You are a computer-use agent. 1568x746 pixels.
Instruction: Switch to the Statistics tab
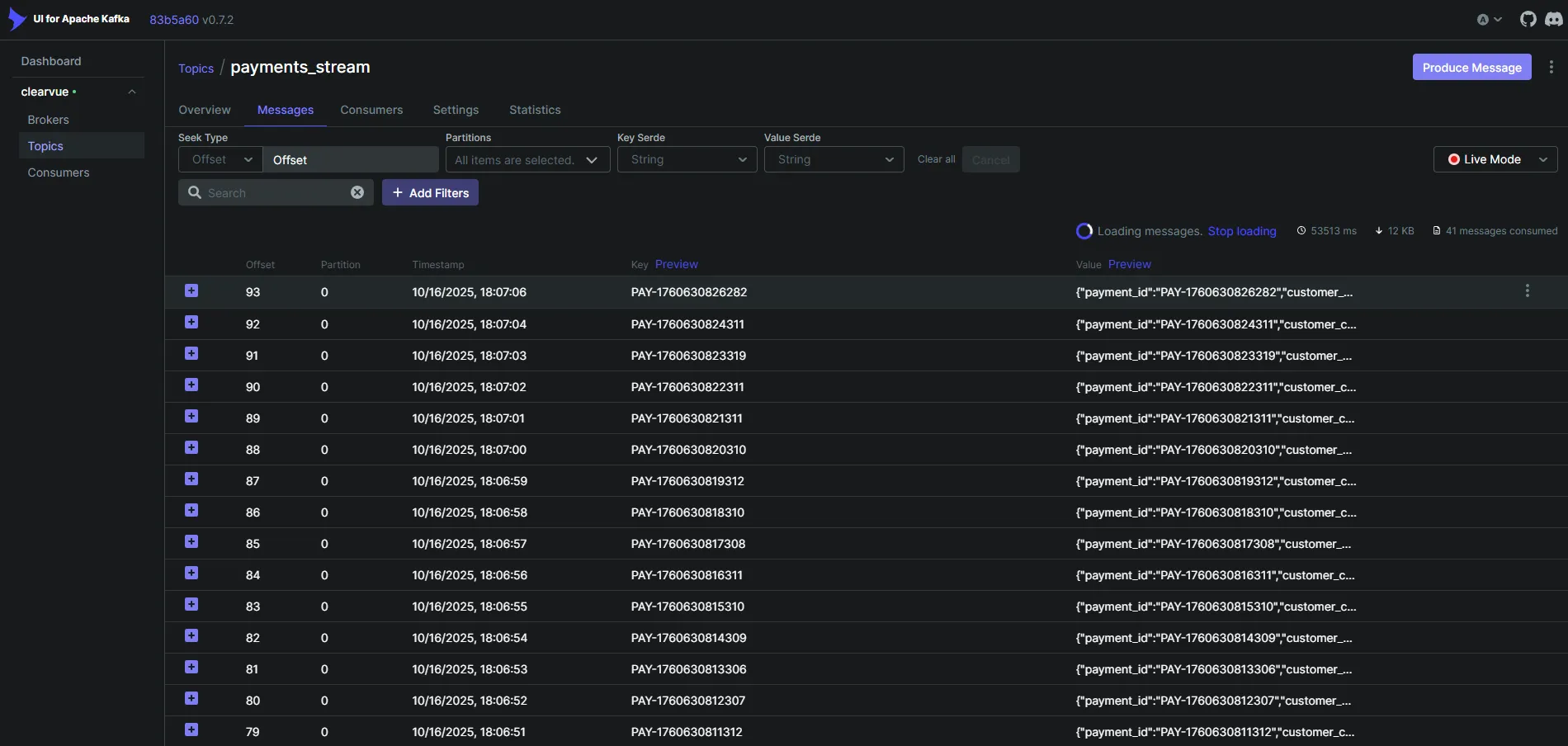(x=535, y=110)
